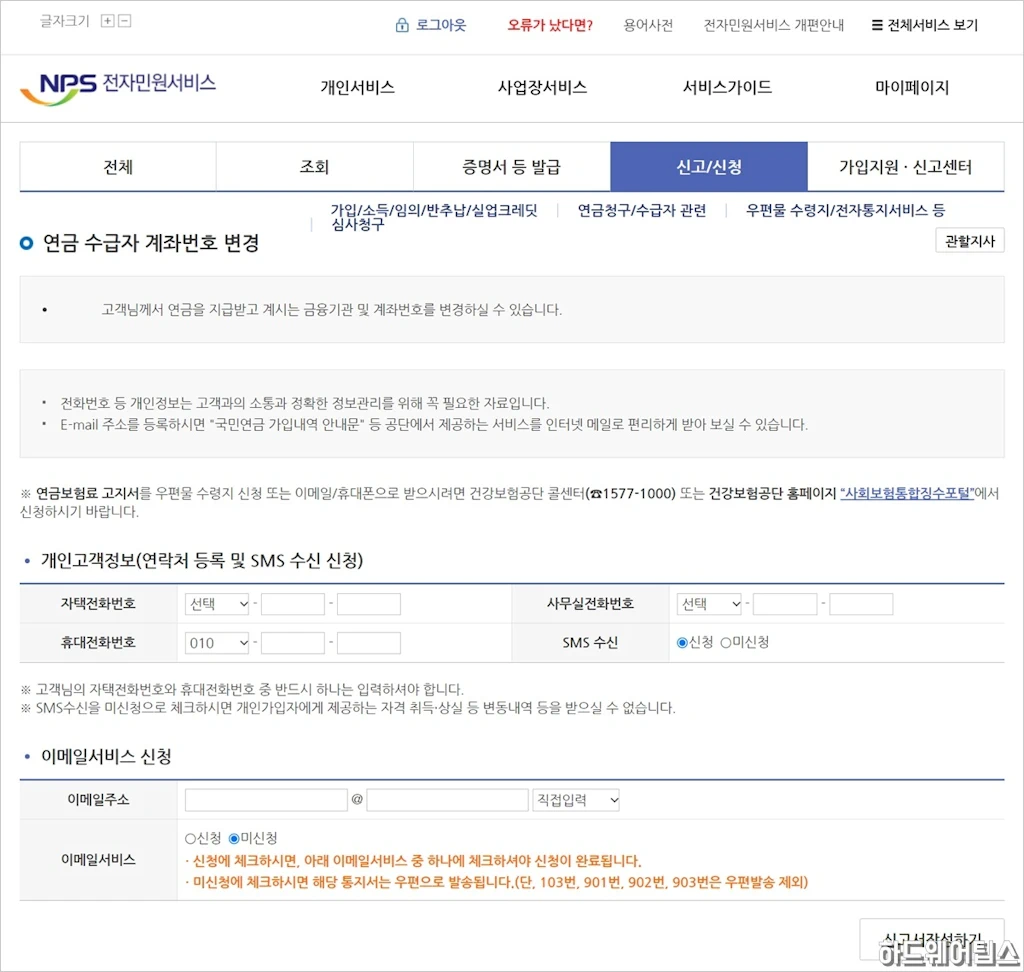Click the 로그아웃 link
Viewport: 1024px width, 972px height.
[x=441, y=25]
